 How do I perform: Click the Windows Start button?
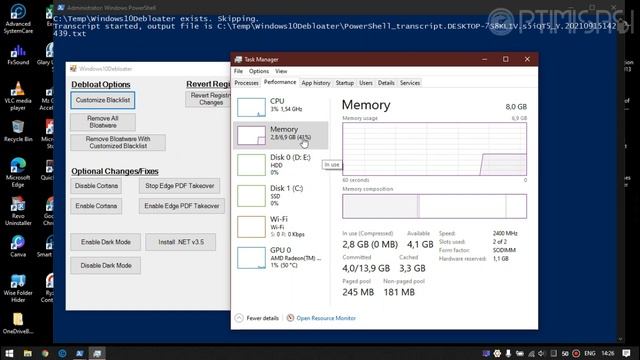[9, 353]
